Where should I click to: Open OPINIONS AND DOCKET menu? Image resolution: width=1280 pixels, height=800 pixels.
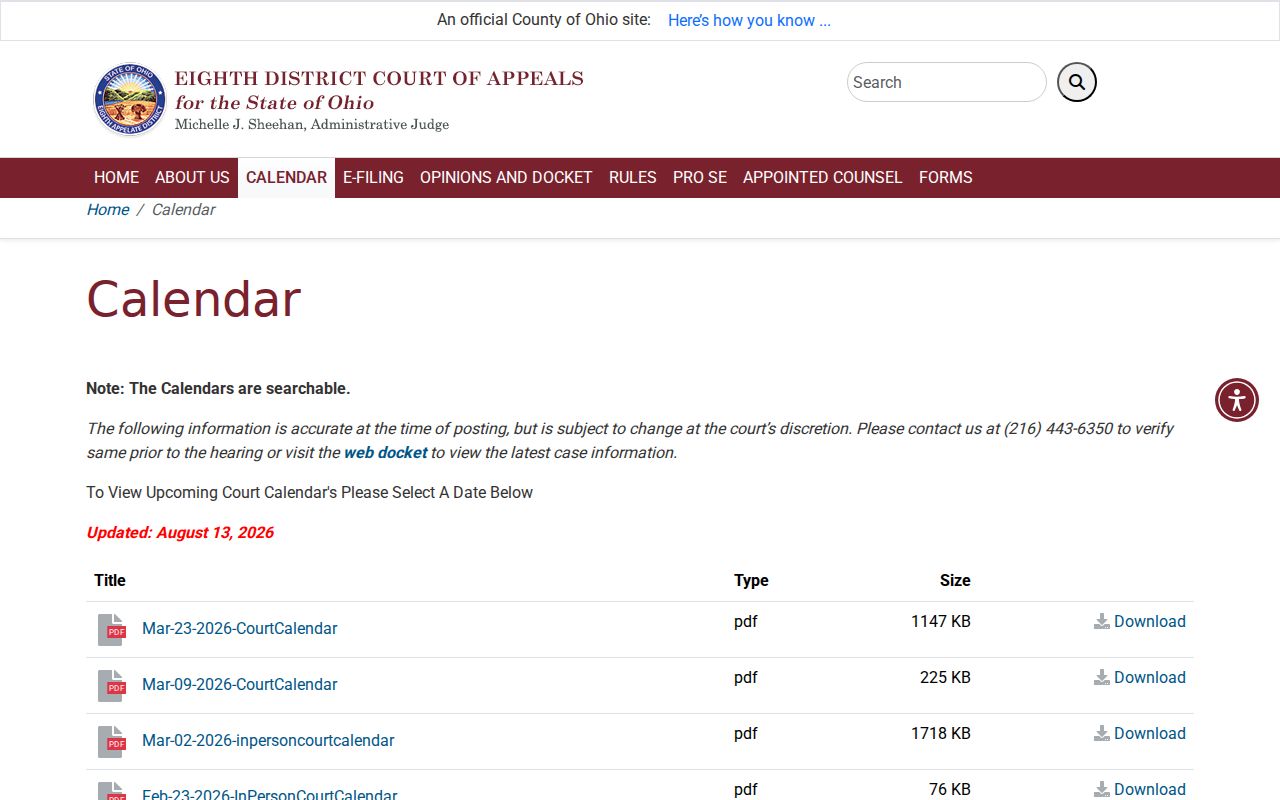[506, 177]
